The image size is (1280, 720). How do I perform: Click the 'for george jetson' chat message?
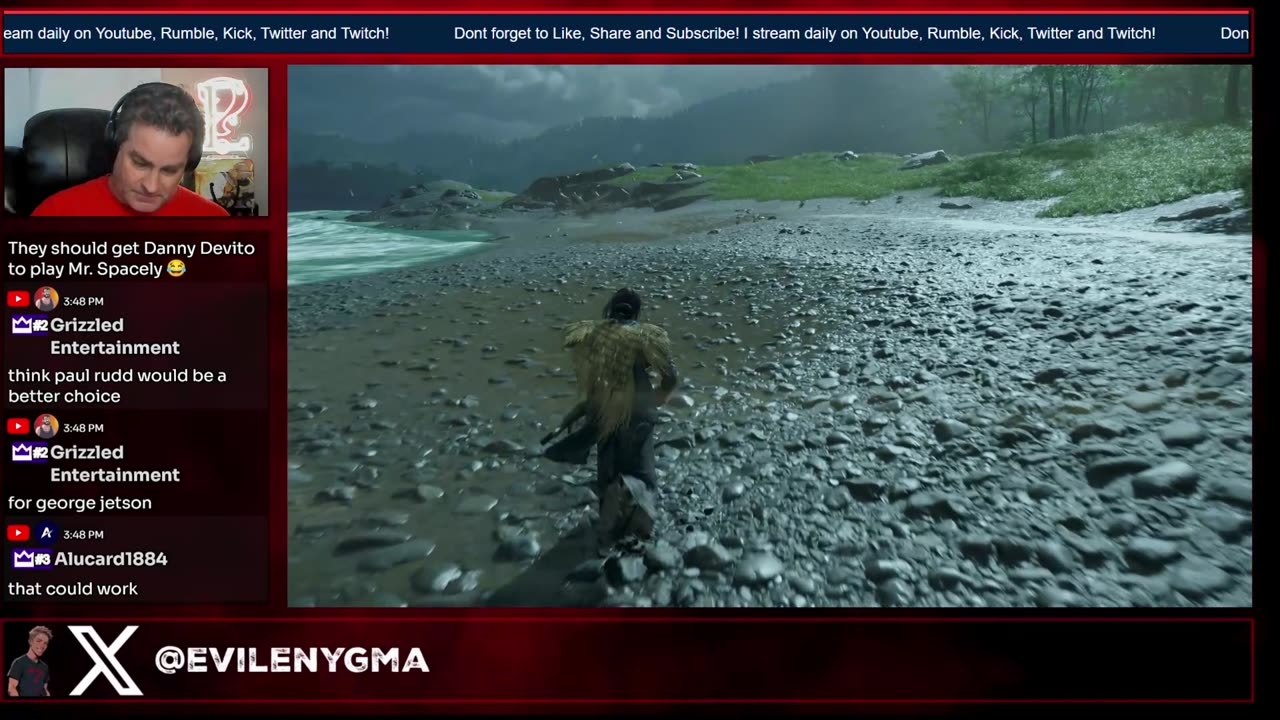tap(80, 503)
